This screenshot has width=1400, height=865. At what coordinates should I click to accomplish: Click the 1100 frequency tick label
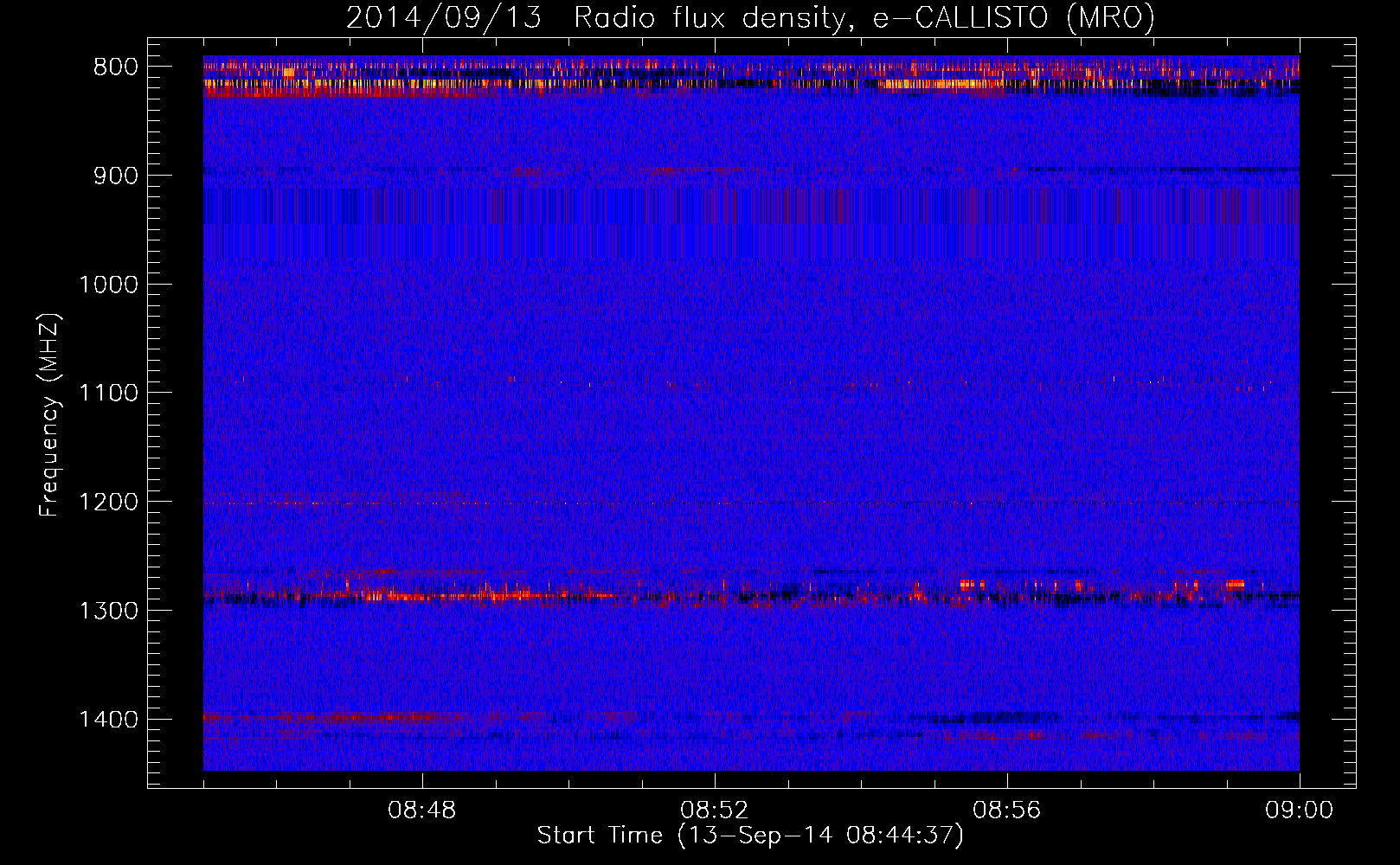(x=108, y=394)
